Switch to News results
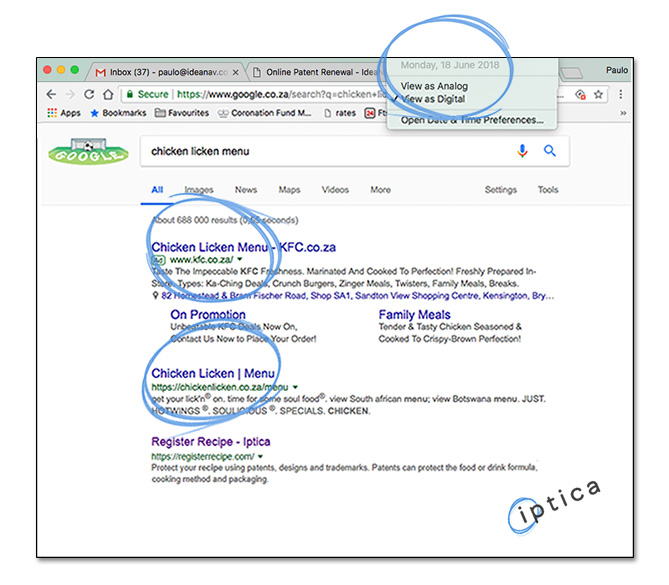The image size is (669, 585). (246, 190)
